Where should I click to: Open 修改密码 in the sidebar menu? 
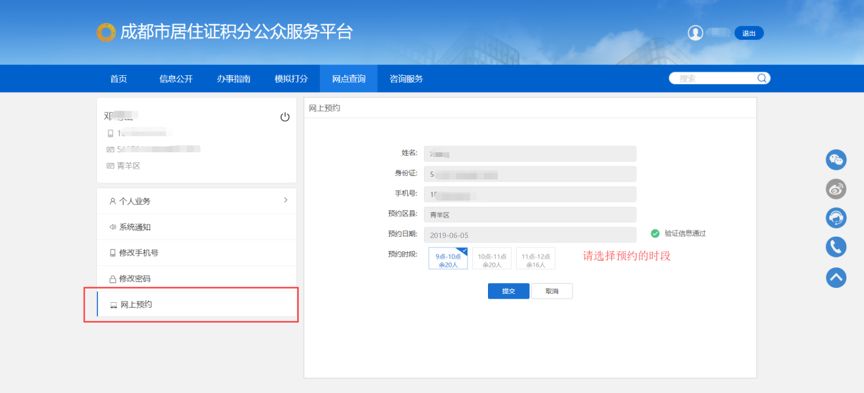(197, 279)
